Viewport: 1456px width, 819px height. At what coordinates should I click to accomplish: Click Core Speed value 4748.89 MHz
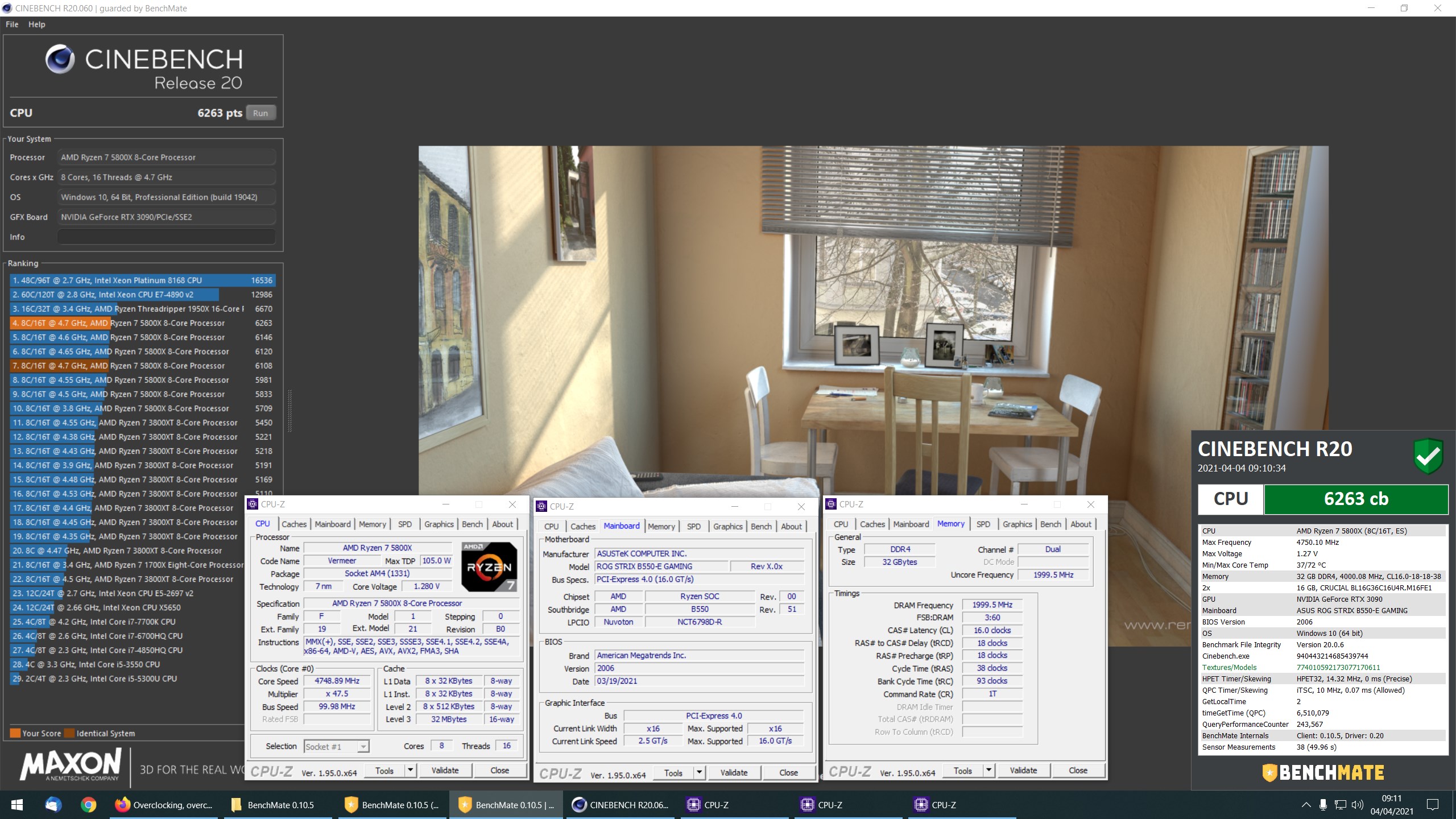(337, 680)
